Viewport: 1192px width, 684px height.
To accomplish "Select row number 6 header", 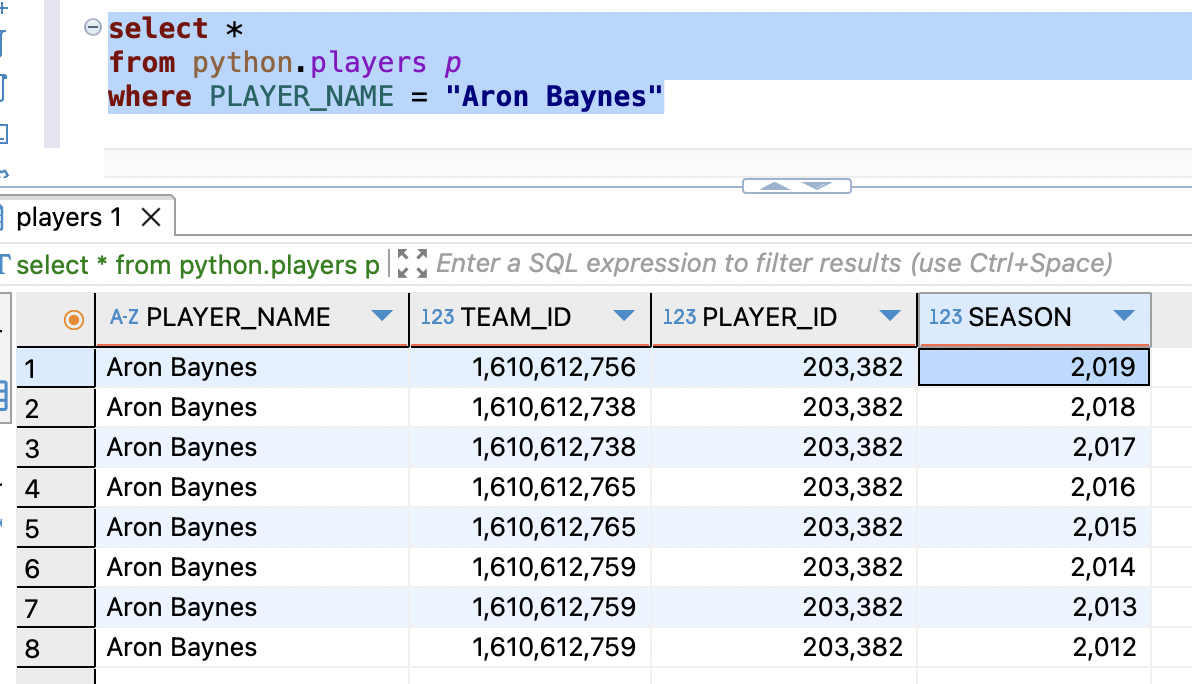I will (x=55, y=568).
